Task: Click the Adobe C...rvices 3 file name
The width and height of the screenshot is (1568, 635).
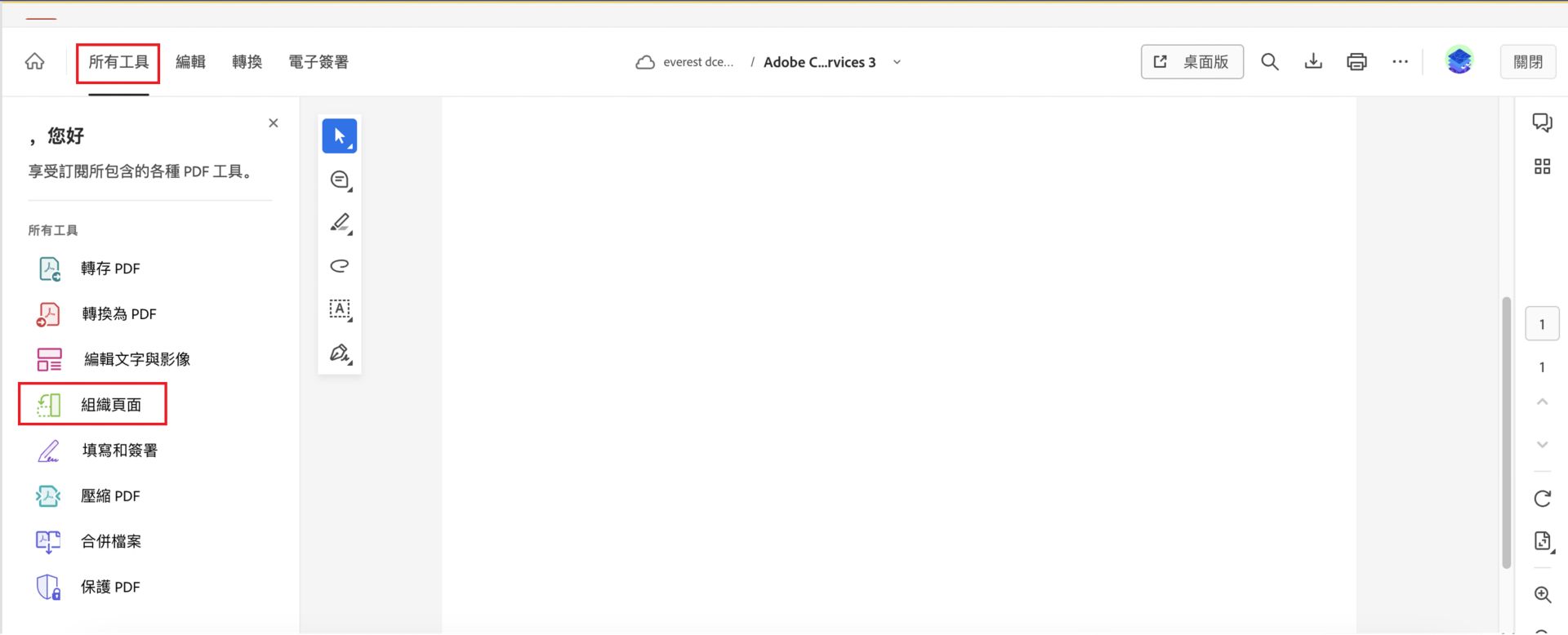Action: coord(819,62)
